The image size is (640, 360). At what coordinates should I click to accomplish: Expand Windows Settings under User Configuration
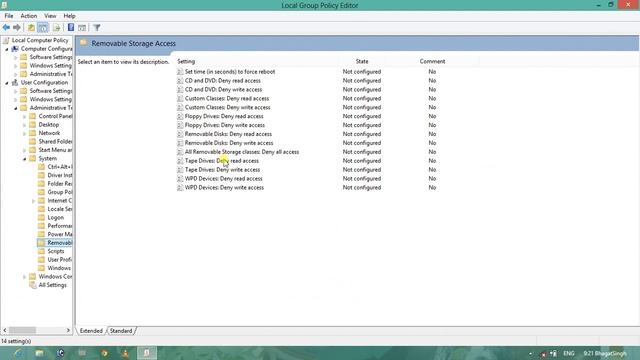pyautogui.click(x=16, y=100)
